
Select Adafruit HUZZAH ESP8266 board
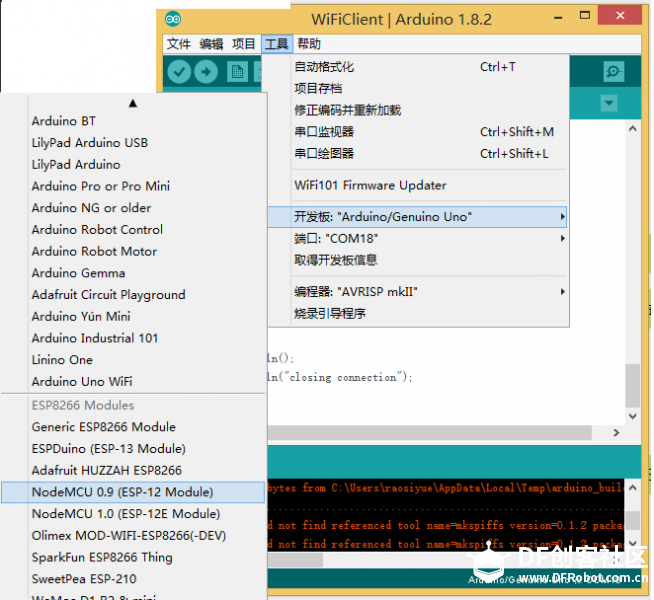point(133,470)
